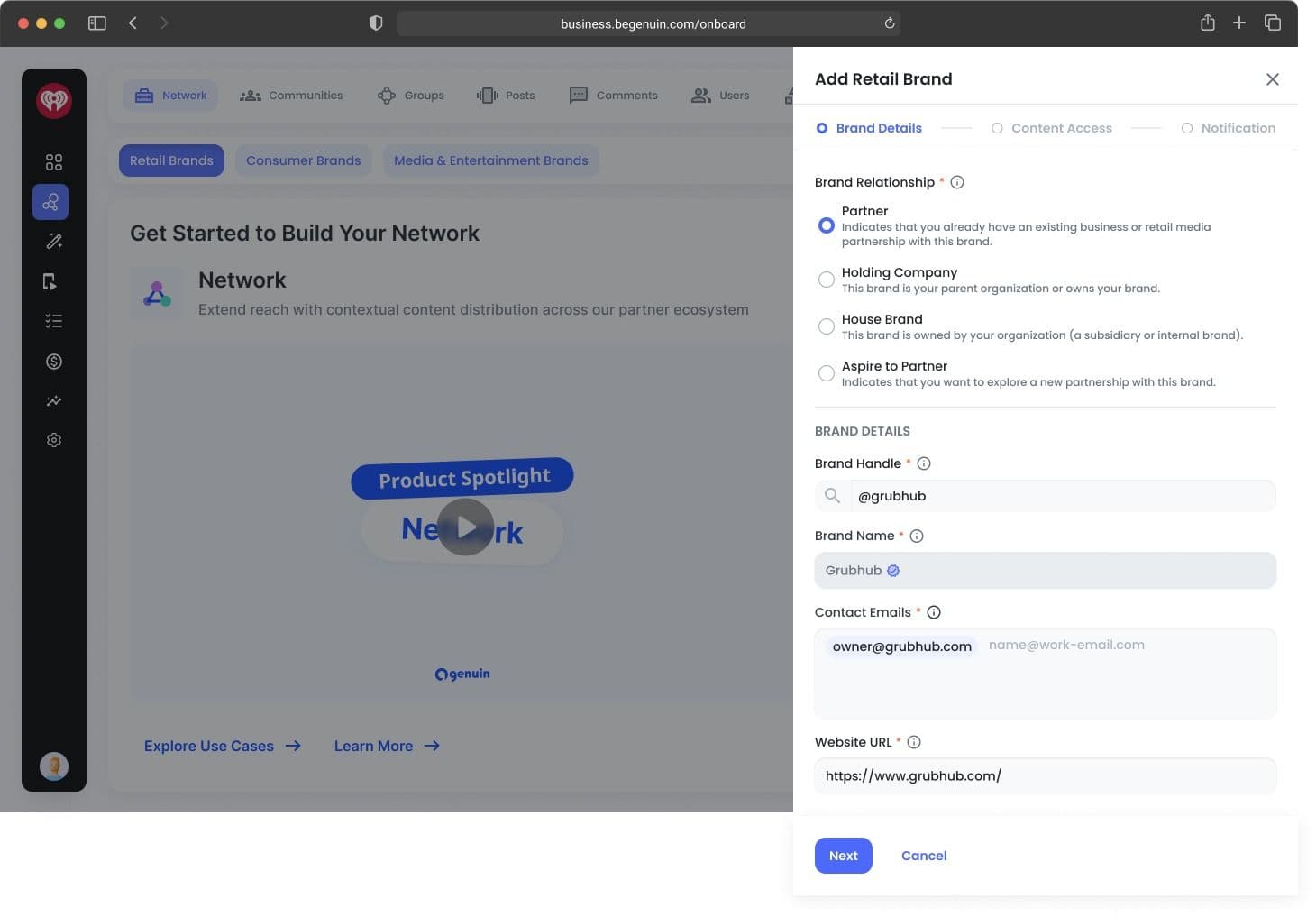1316x917 pixels.
Task: Switch to the Comments tab
Action: (614, 96)
